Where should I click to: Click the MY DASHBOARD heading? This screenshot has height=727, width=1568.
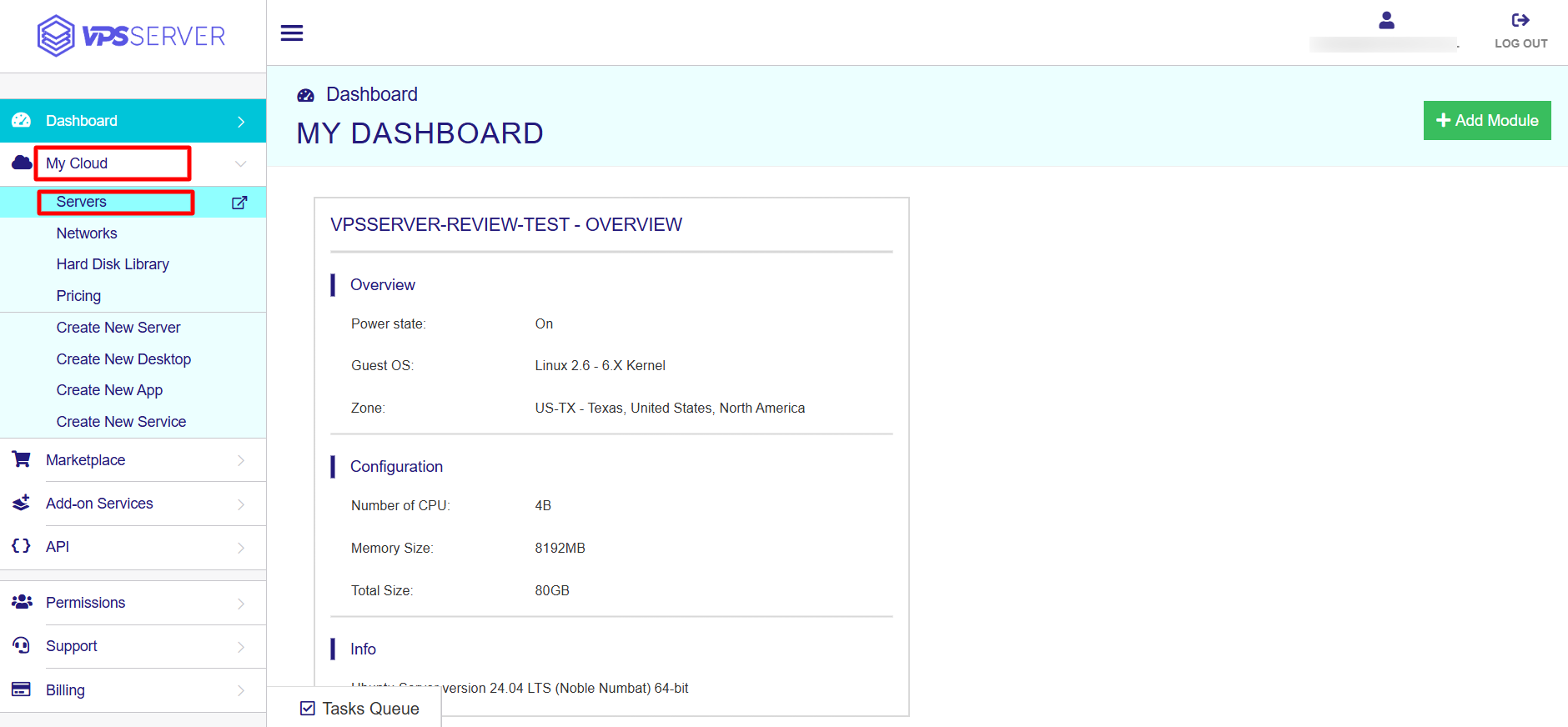[420, 133]
